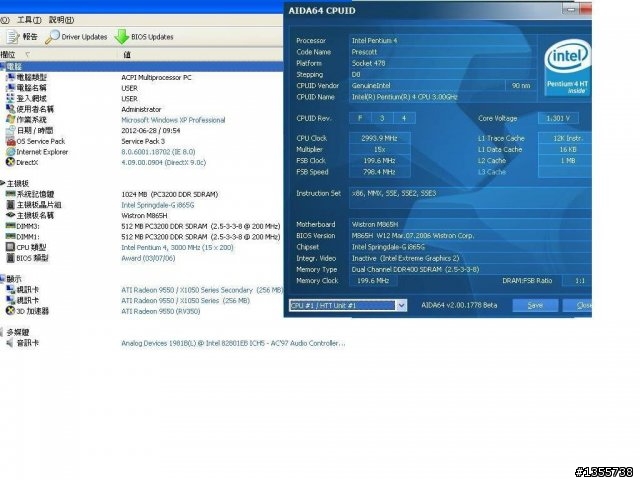Viewport: 640px width, 480px height.
Task: Open Intel Springdale-G i865G link in list
Action: [158, 205]
